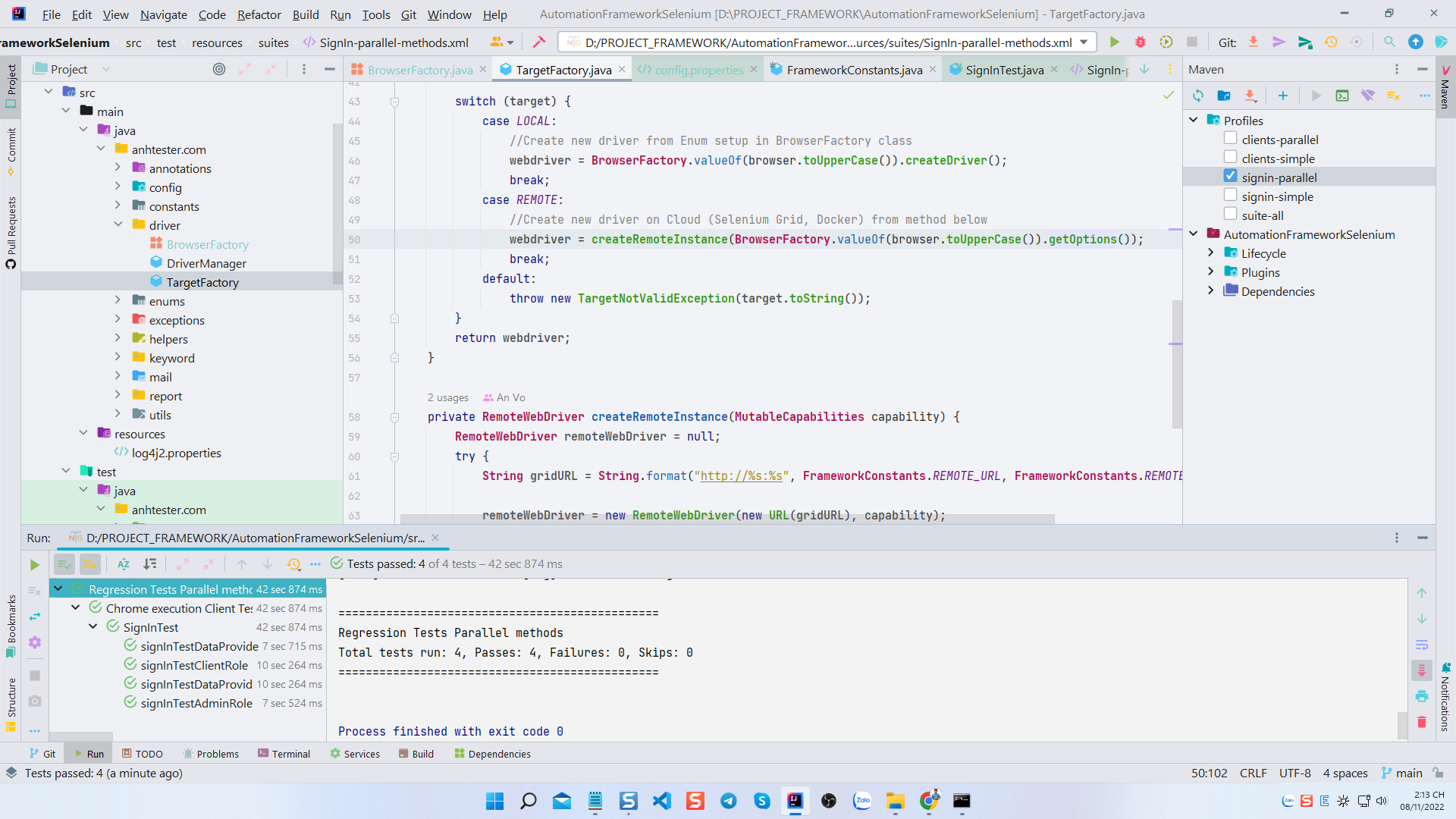The height and width of the screenshot is (819, 1456).
Task: Print console output icon
Action: click(1422, 696)
